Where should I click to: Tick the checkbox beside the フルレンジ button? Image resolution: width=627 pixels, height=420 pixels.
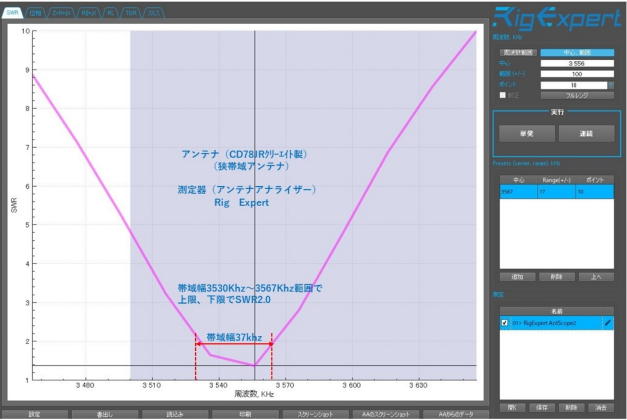click(501, 95)
